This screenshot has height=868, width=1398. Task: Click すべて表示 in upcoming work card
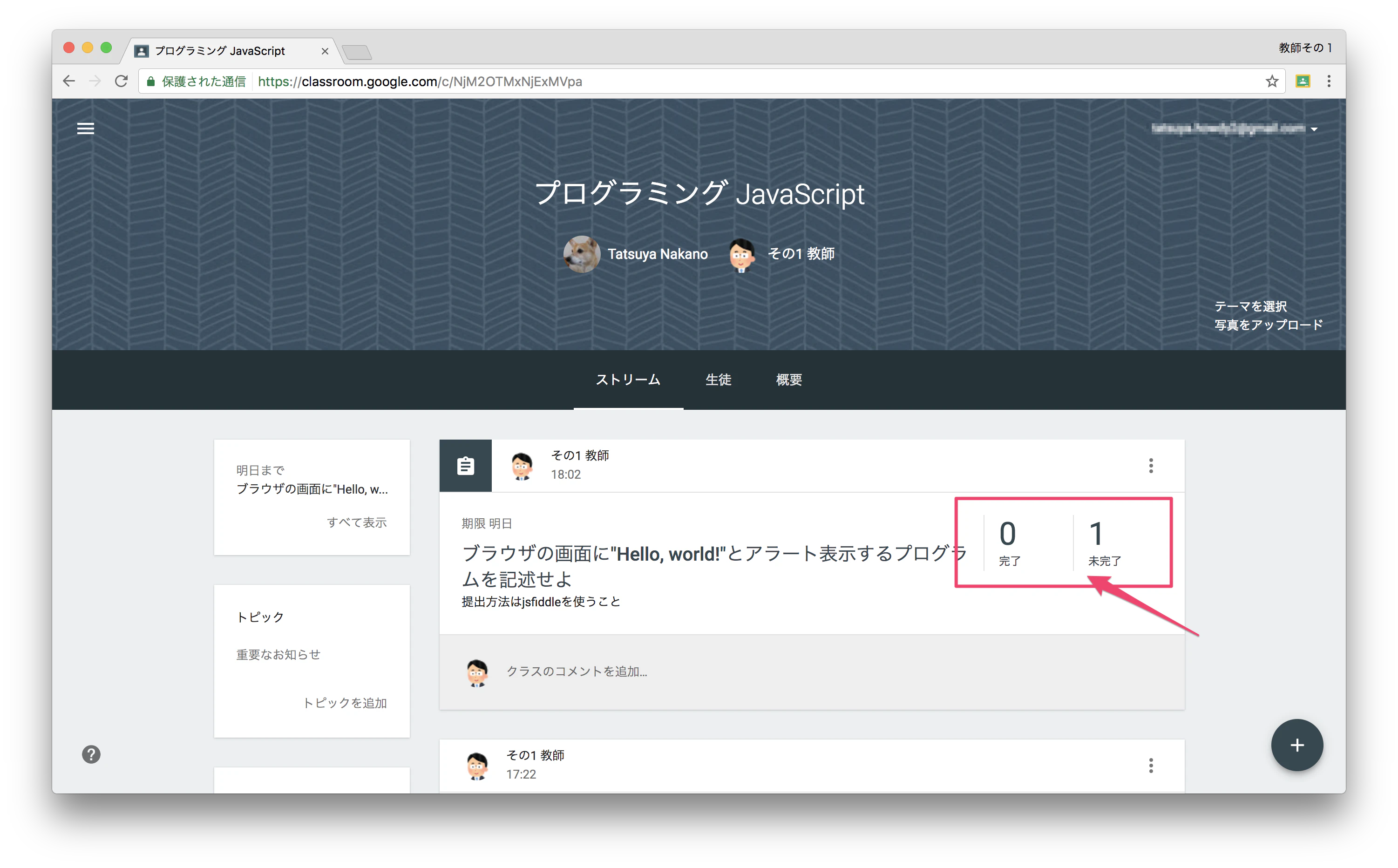click(x=357, y=522)
